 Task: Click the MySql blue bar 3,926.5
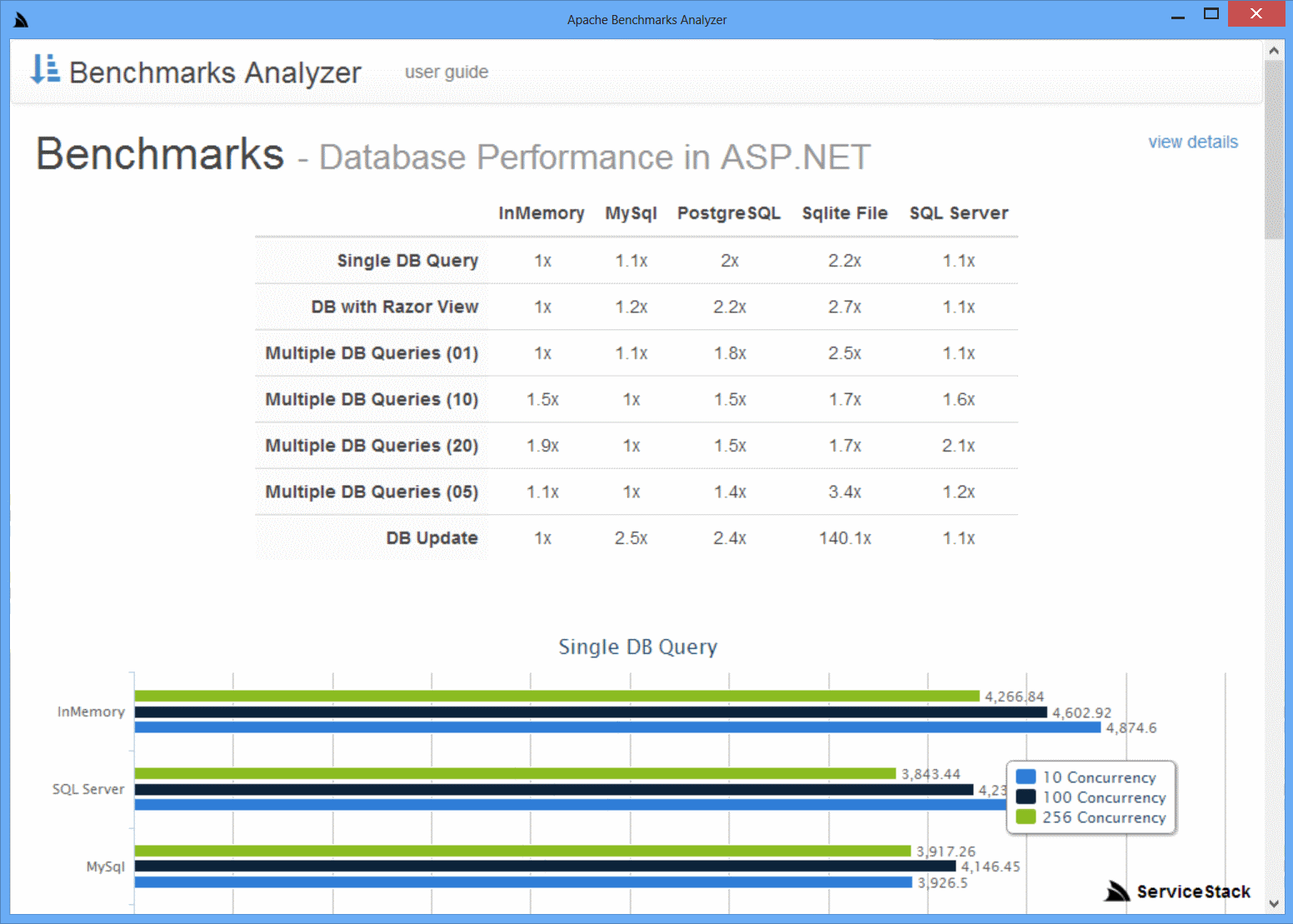[523, 882]
